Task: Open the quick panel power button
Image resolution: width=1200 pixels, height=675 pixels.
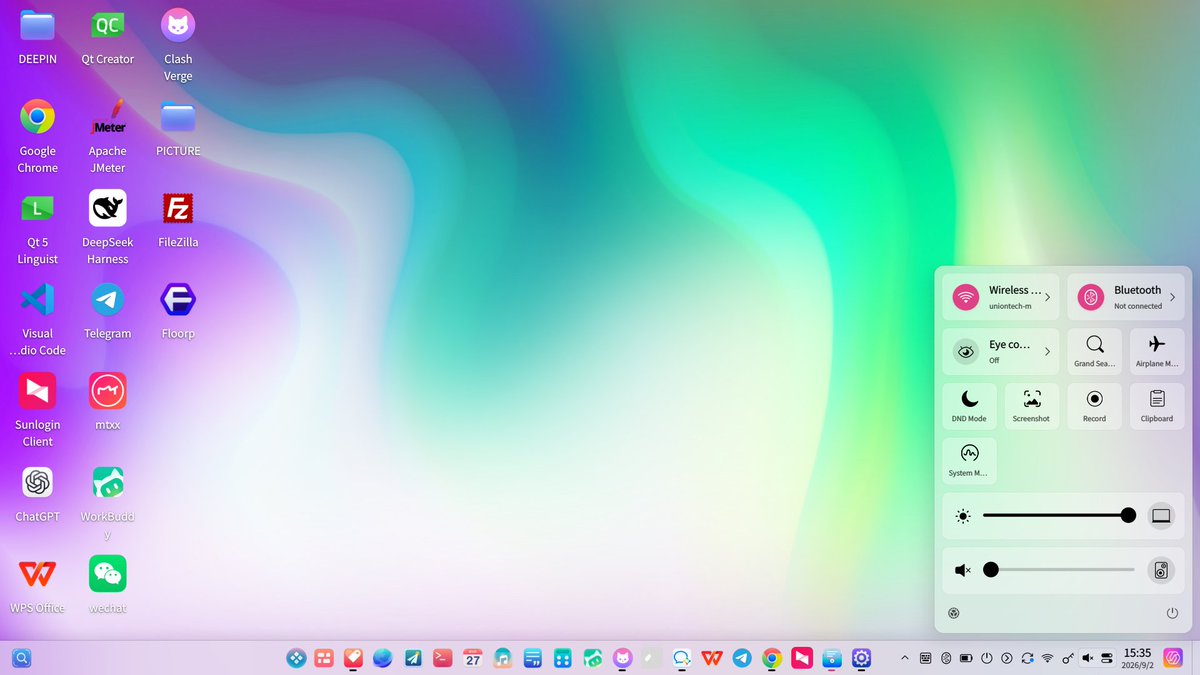Action: [x=1172, y=613]
